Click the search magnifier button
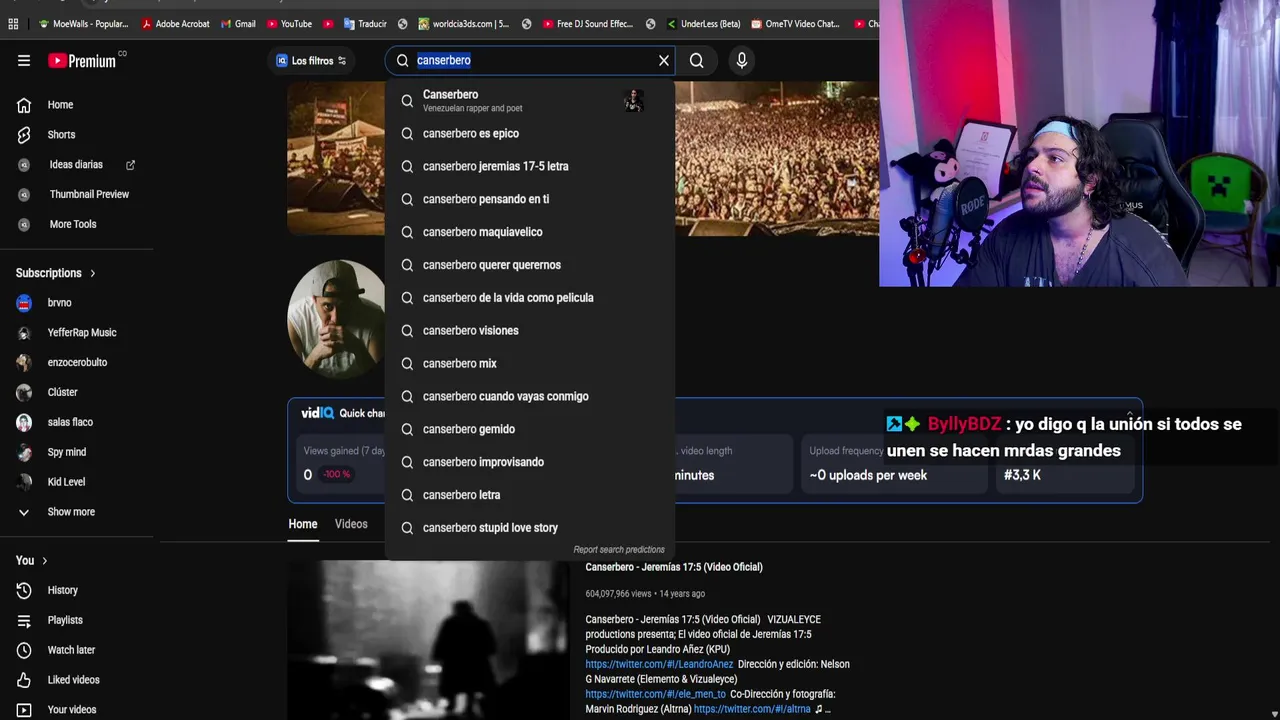Screen dimensions: 1280x720 click(697, 61)
